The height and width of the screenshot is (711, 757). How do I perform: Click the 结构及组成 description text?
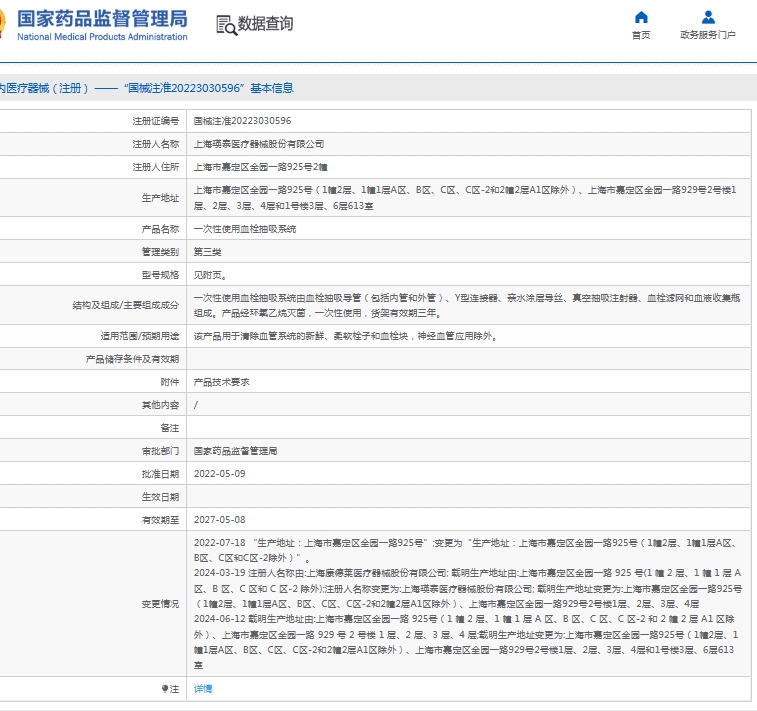[467, 305]
